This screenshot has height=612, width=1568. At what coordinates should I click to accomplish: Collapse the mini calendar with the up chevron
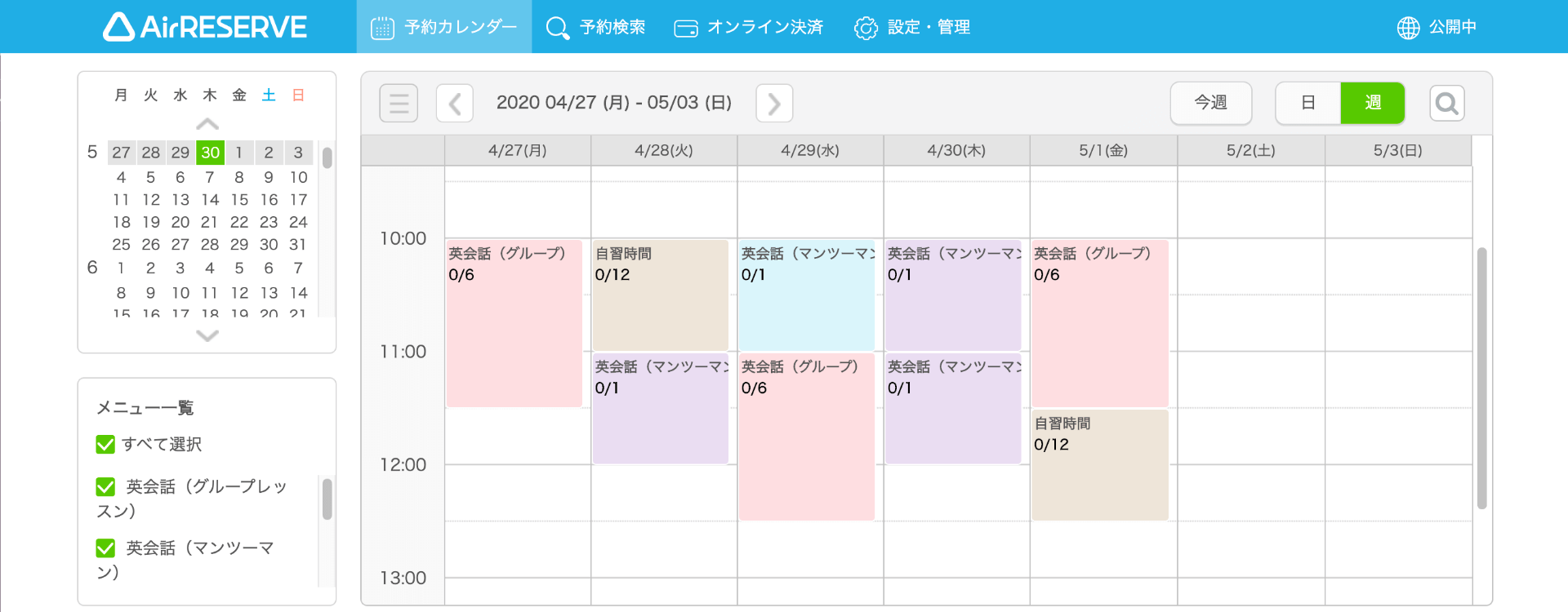tap(207, 123)
